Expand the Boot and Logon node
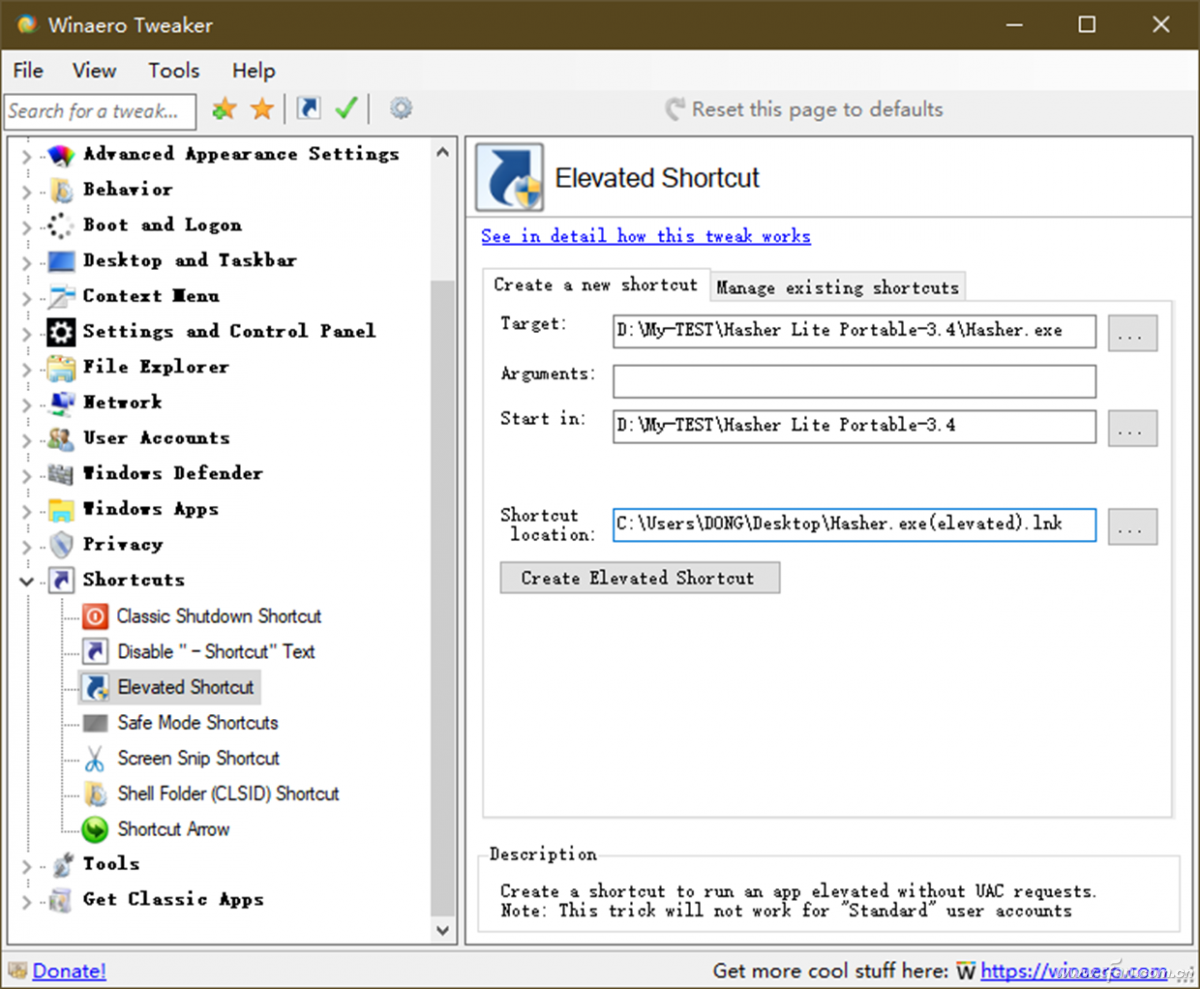This screenshot has height=989, width=1200. point(27,227)
